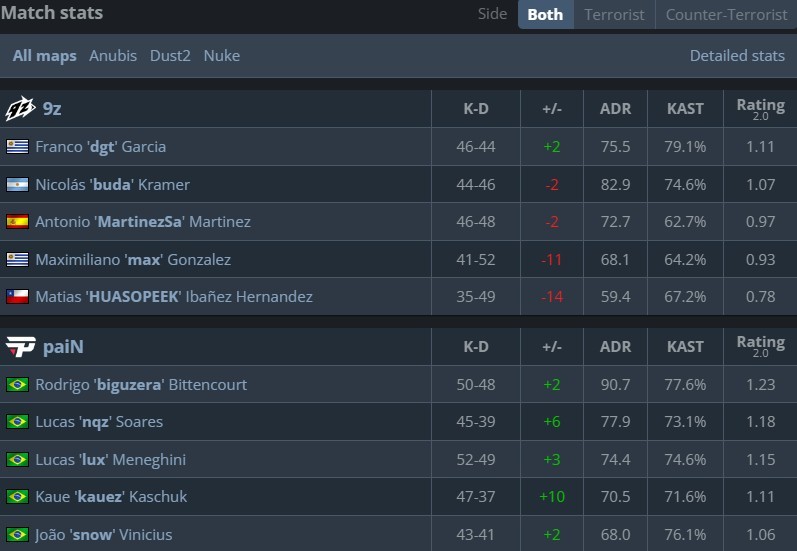Click the Brazil flag beside snow
Image resolution: width=797 pixels, height=551 pixels.
(x=17, y=535)
